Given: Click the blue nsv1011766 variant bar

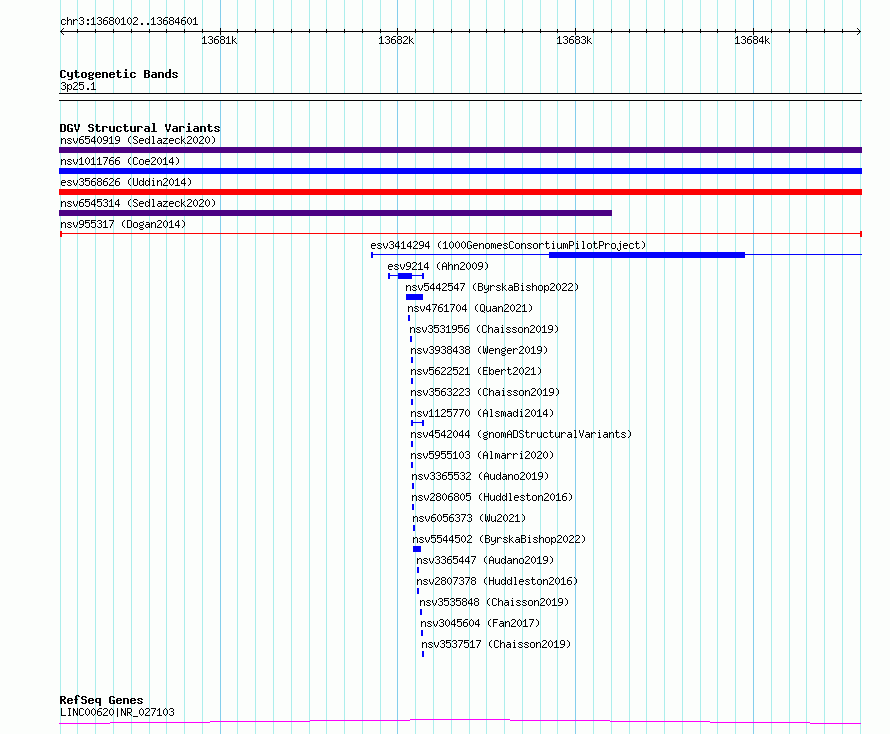Looking at the screenshot, I should click(x=460, y=171).
